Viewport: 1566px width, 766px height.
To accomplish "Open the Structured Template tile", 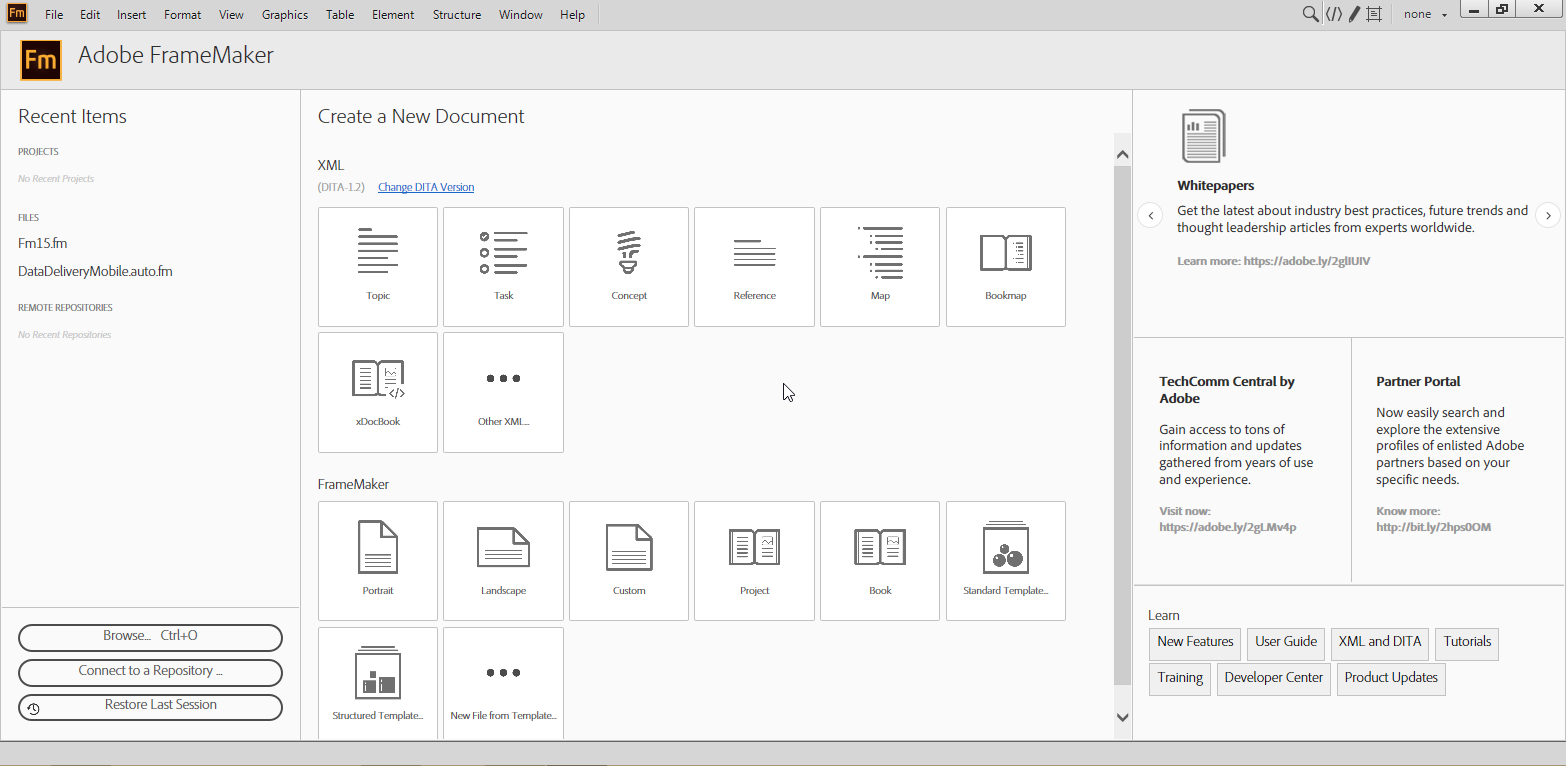I will [x=378, y=683].
